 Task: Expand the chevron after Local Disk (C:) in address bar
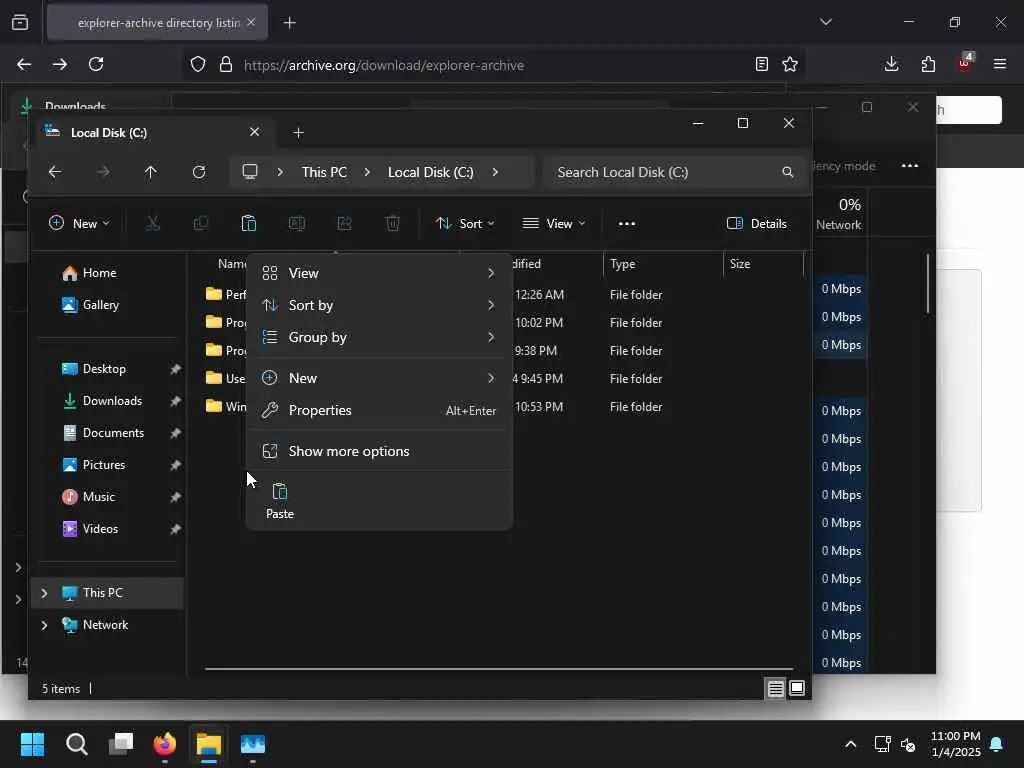point(495,172)
